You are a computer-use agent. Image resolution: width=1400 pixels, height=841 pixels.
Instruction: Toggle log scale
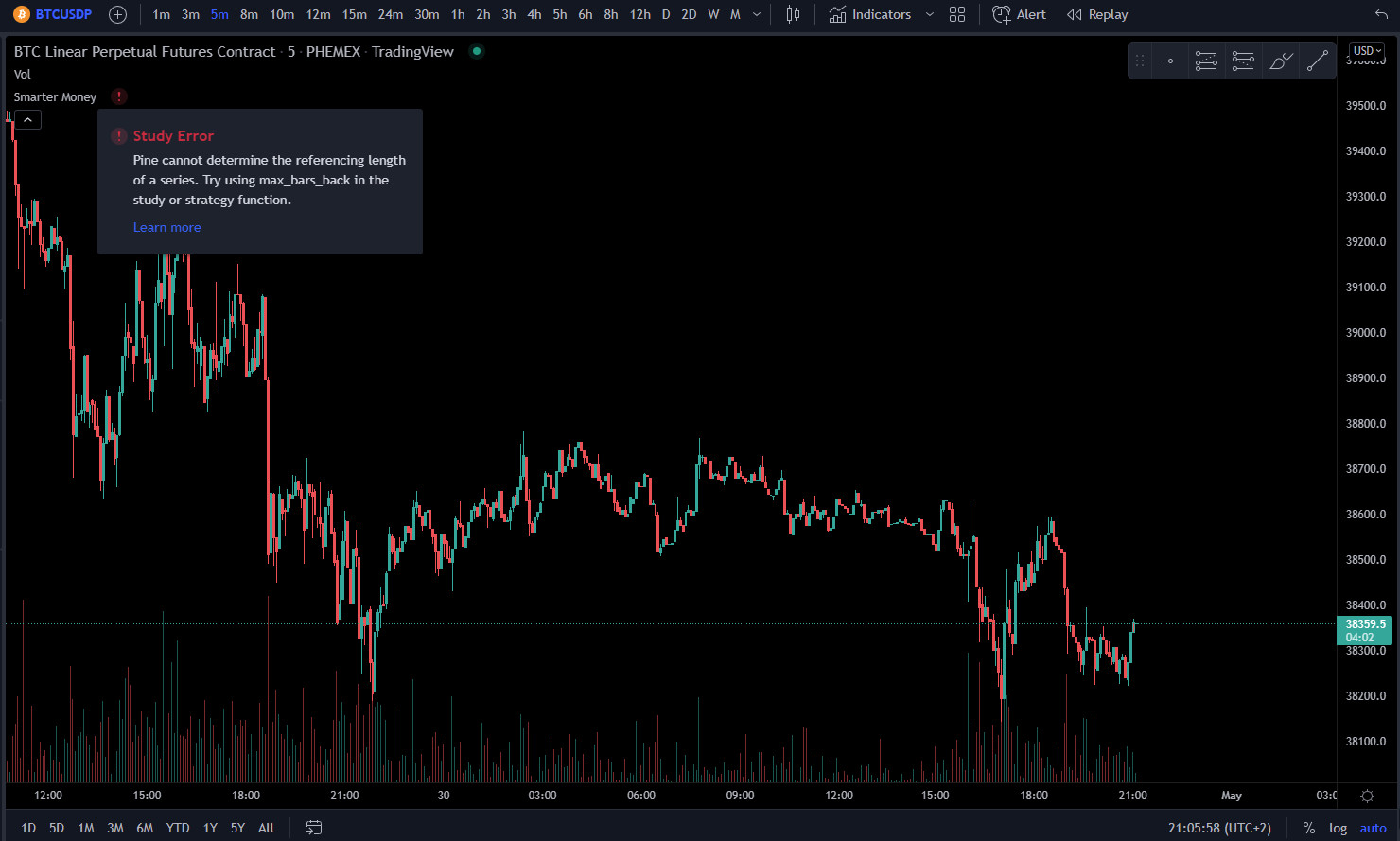pos(1338,828)
